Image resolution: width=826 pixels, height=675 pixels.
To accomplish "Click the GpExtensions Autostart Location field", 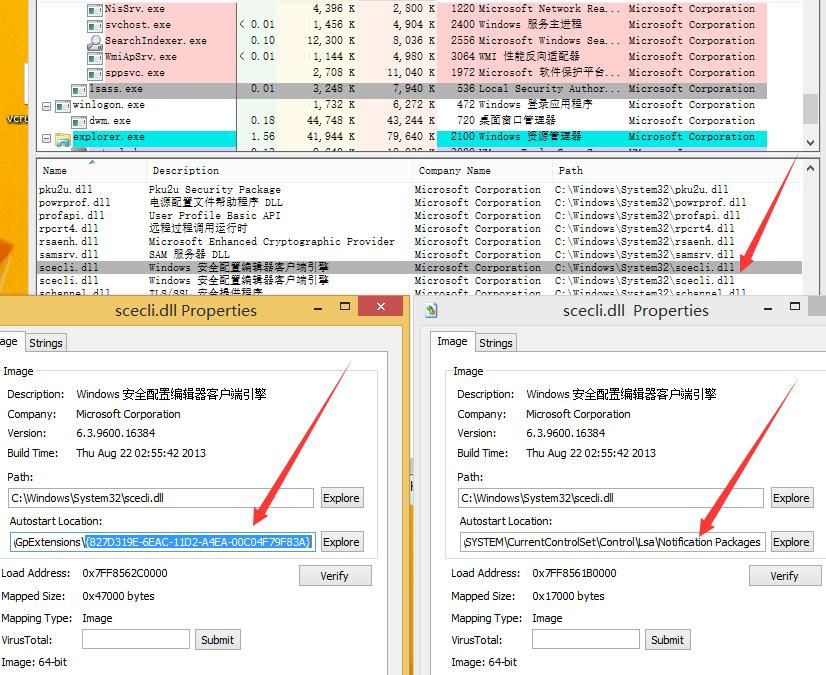I will pyautogui.click(x=162, y=542).
